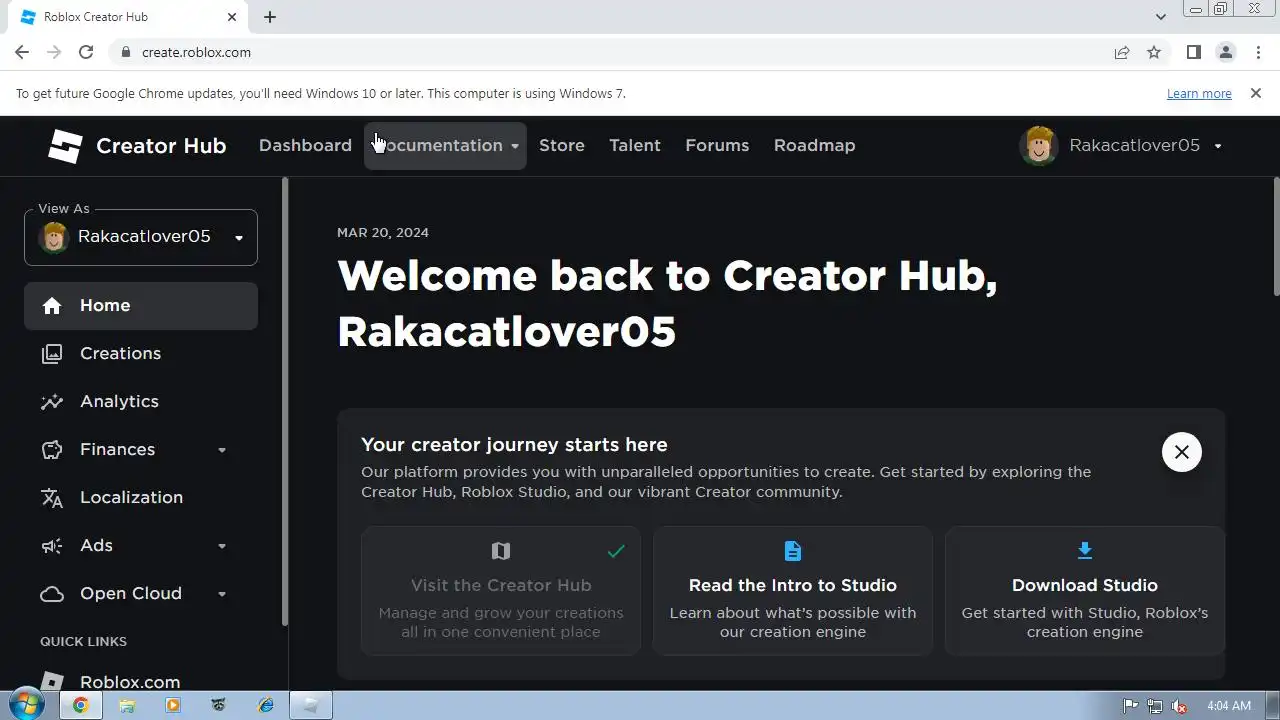Reload the page with browser refresh icon

pos(86,52)
